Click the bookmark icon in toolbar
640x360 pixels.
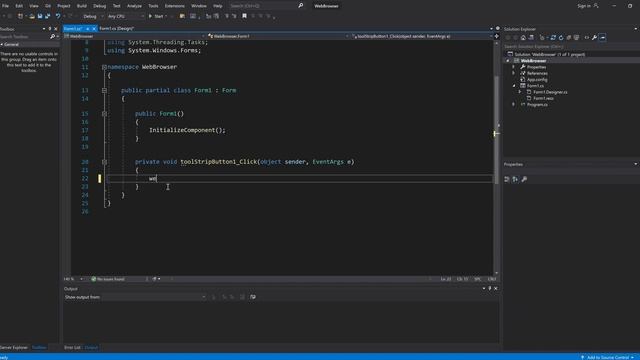point(244,16)
